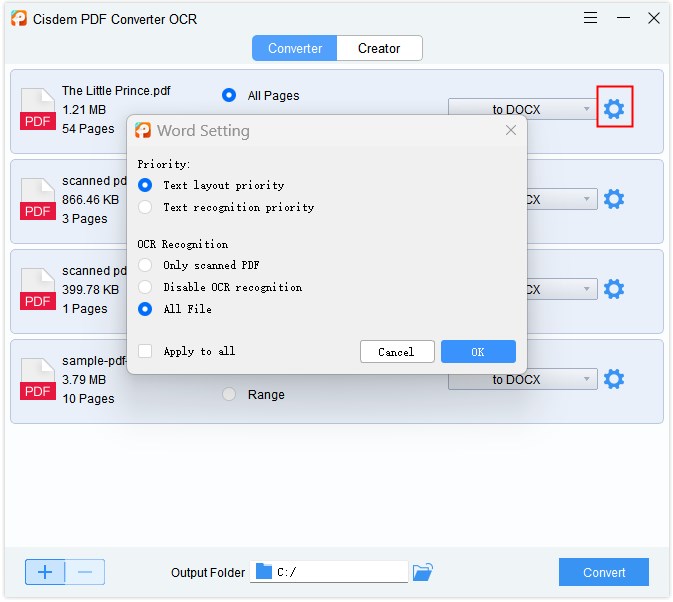Close the Word Setting dialog
The height and width of the screenshot is (602, 673).
point(511,130)
